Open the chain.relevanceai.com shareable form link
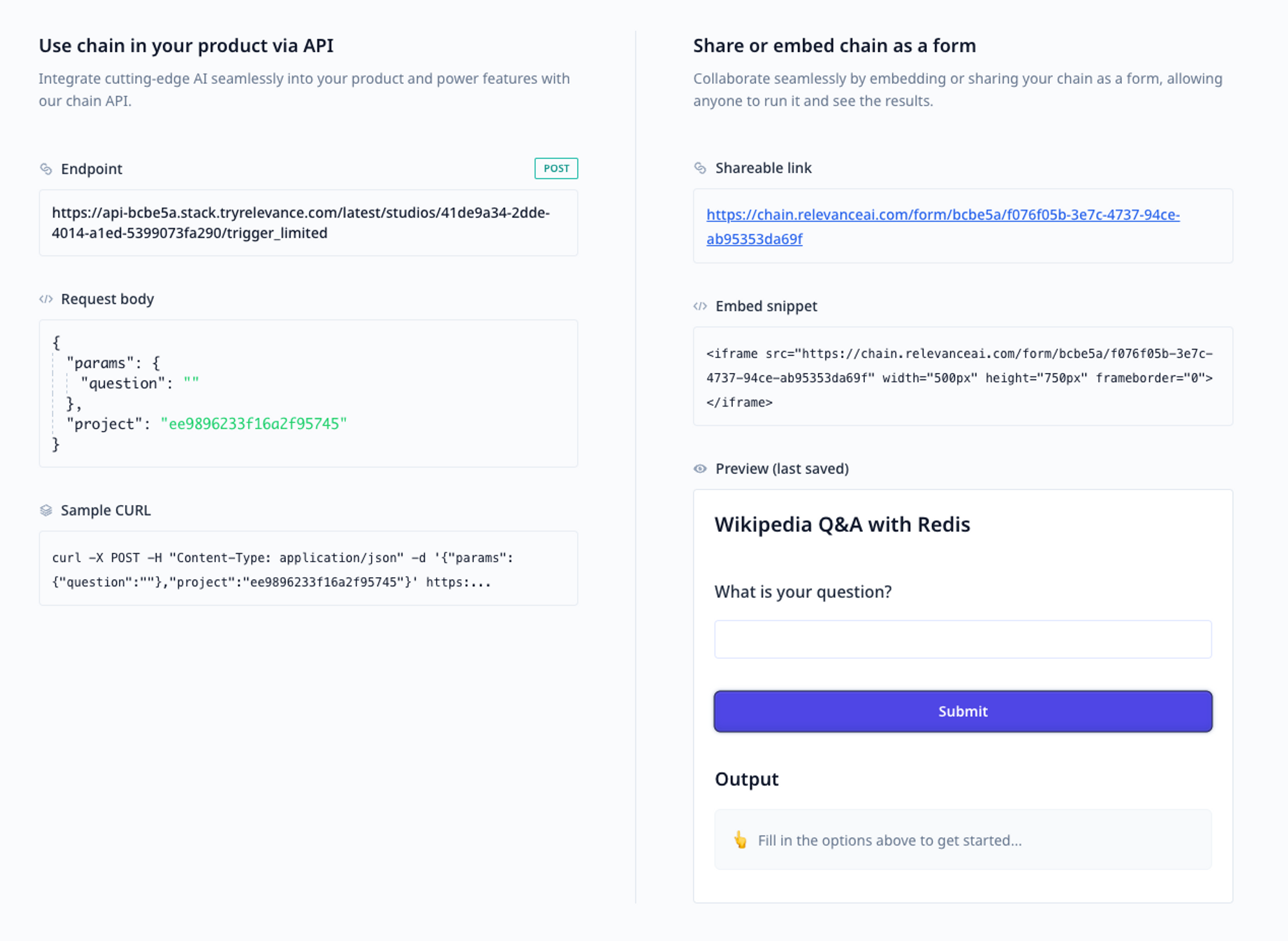Viewport: 1288px width, 941px height. [x=942, y=215]
